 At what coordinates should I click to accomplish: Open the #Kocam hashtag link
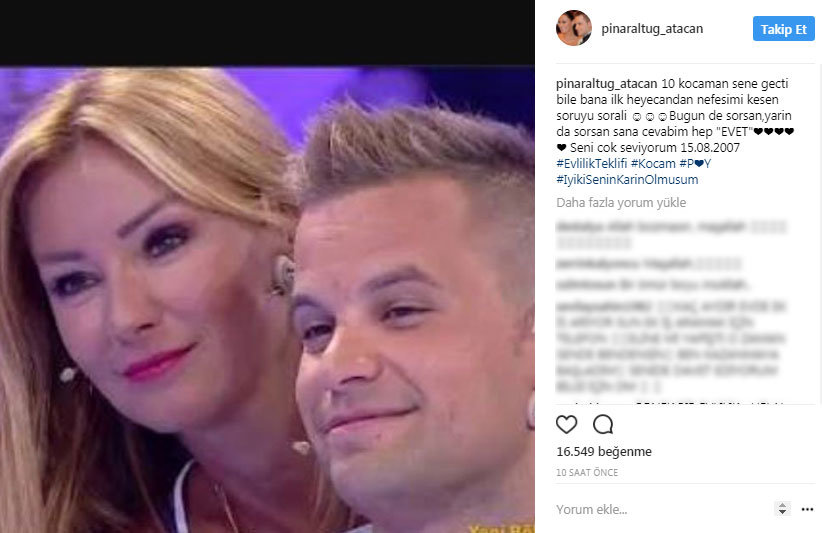pos(653,164)
